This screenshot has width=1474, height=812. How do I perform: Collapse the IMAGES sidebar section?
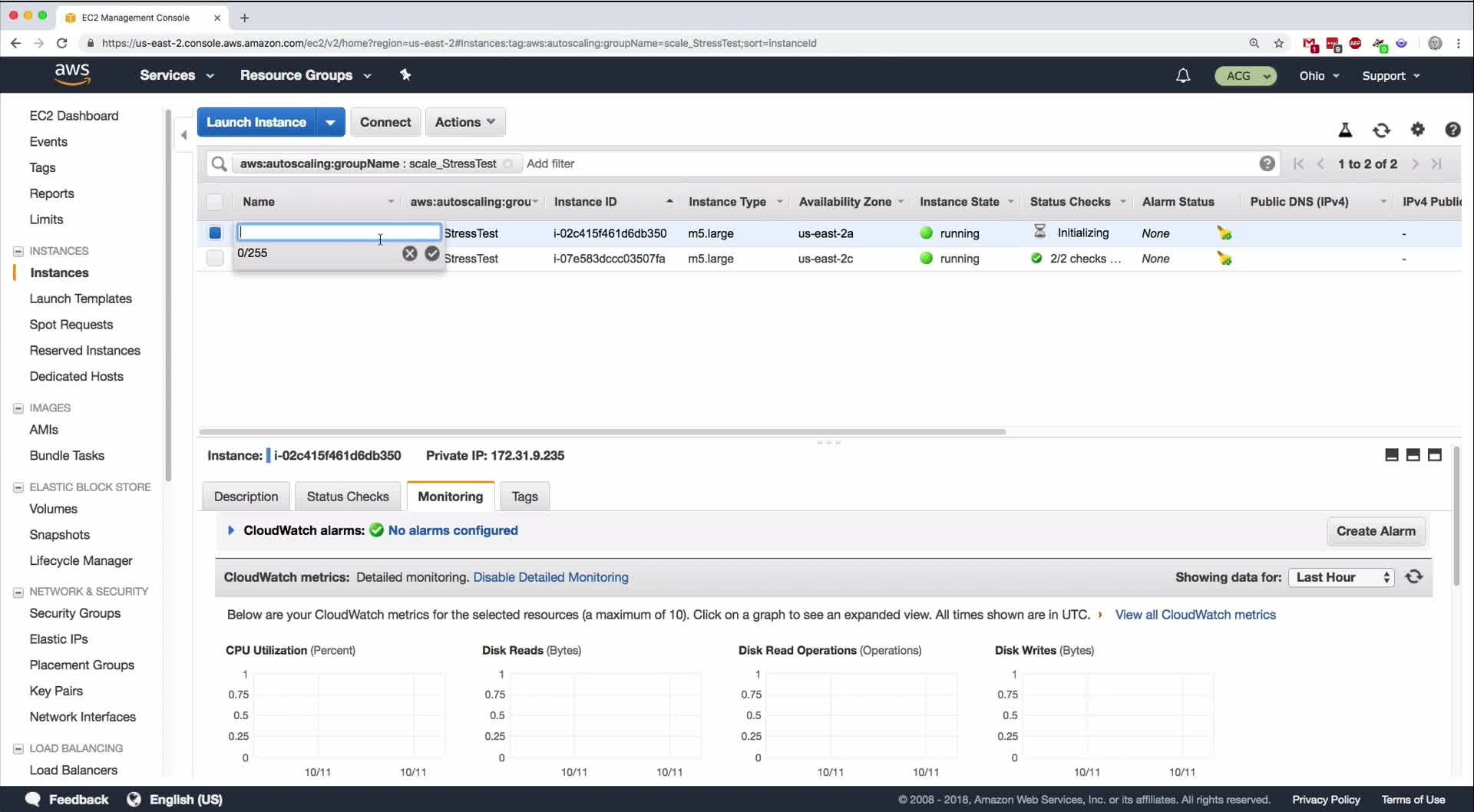coord(18,408)
